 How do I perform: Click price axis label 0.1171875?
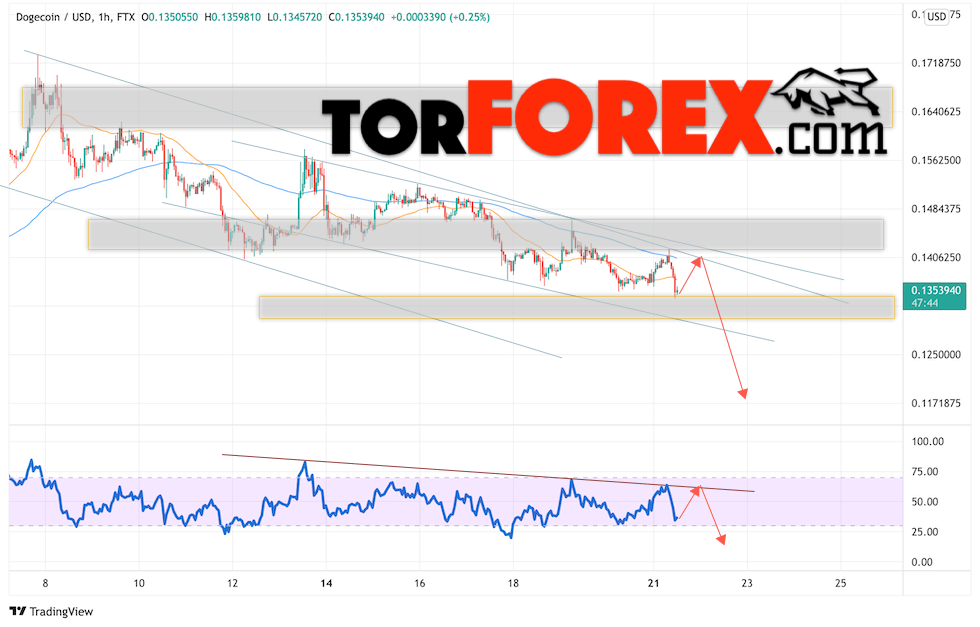point(936,403)
